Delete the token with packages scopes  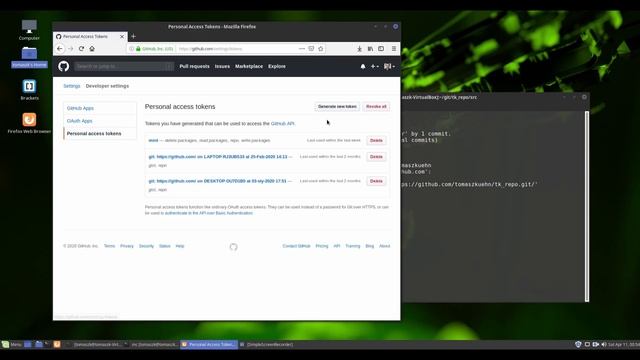coord(376,140)
